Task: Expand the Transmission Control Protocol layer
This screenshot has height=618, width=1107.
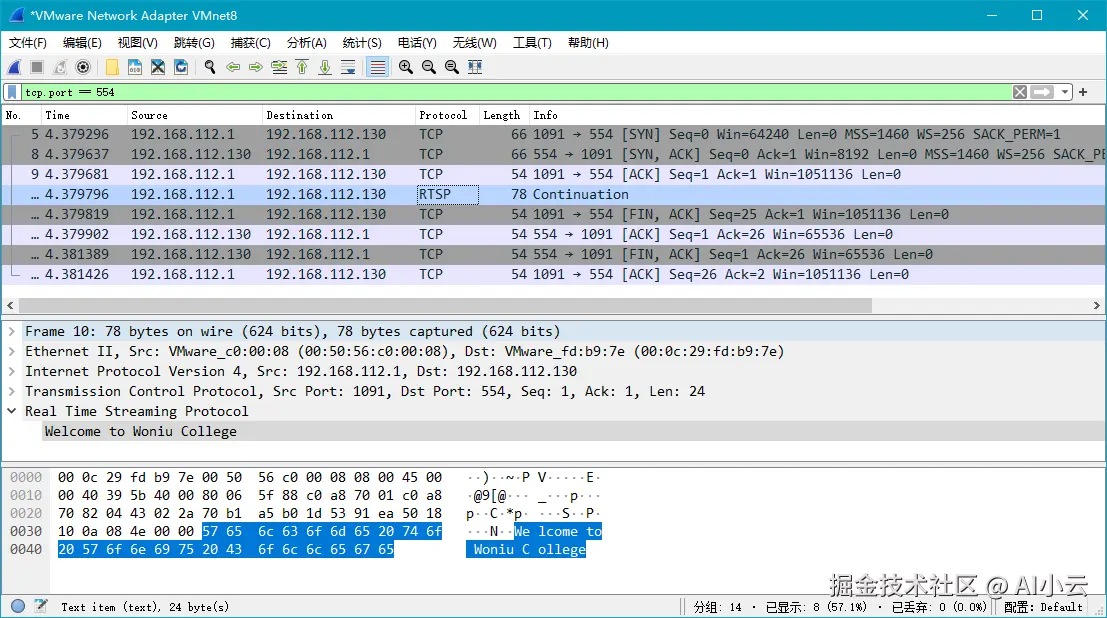Action: (x=11, y=391)
